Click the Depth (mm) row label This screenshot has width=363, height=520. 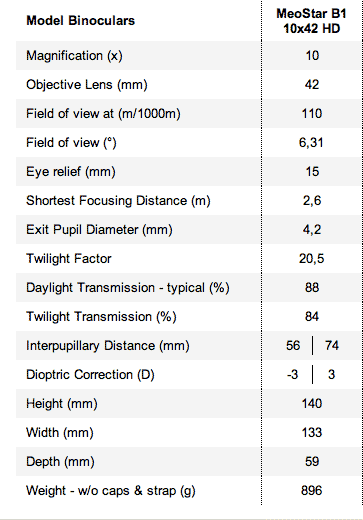click(60, 462)
